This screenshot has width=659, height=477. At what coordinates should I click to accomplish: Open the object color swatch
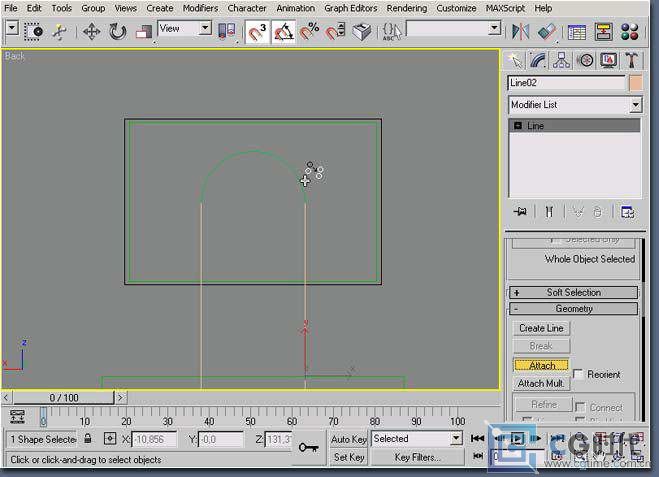[635, 83]
